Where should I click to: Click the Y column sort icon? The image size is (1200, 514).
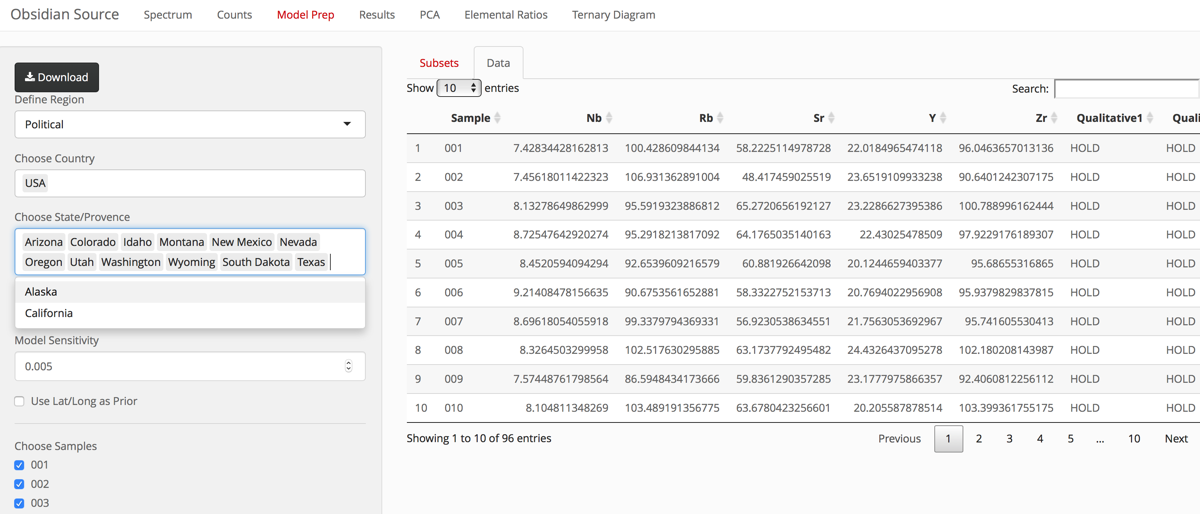coord(943,118)
